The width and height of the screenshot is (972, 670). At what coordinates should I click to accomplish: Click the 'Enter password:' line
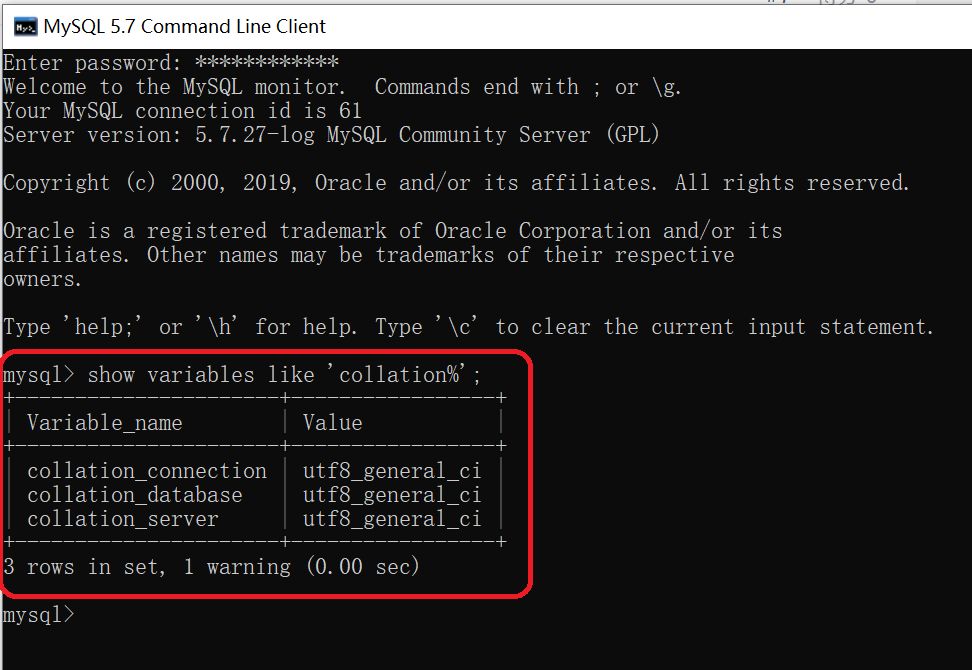(171, 63)
